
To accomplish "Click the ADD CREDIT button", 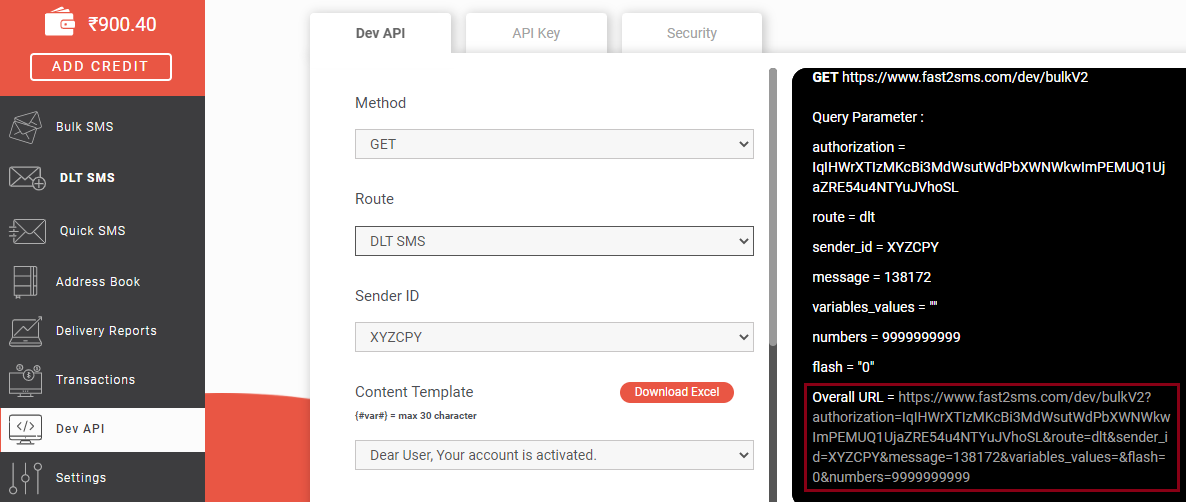I will pos(101,67).
